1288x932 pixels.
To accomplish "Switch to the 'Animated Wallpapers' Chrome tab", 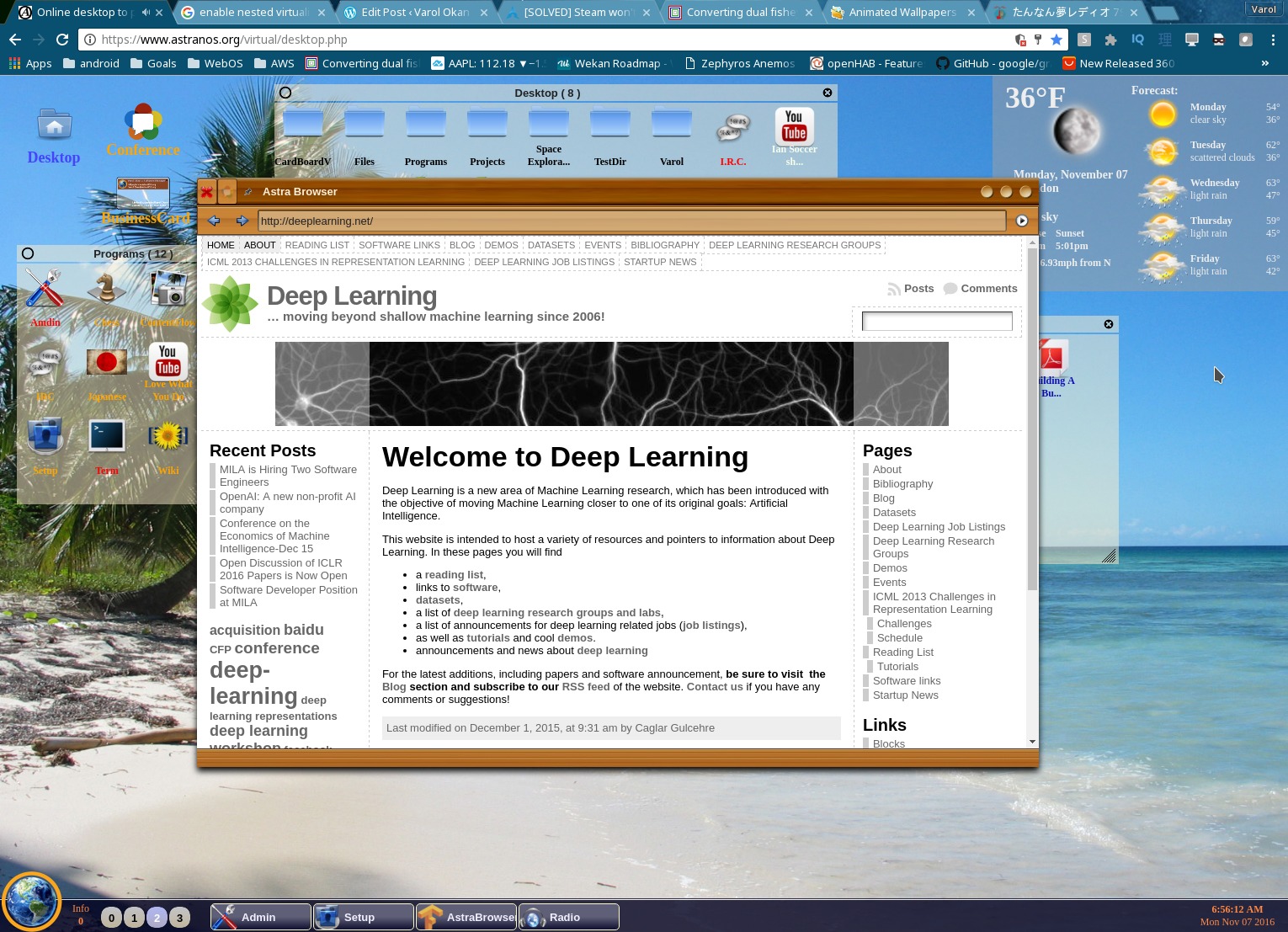I will (x=901, y=12).
